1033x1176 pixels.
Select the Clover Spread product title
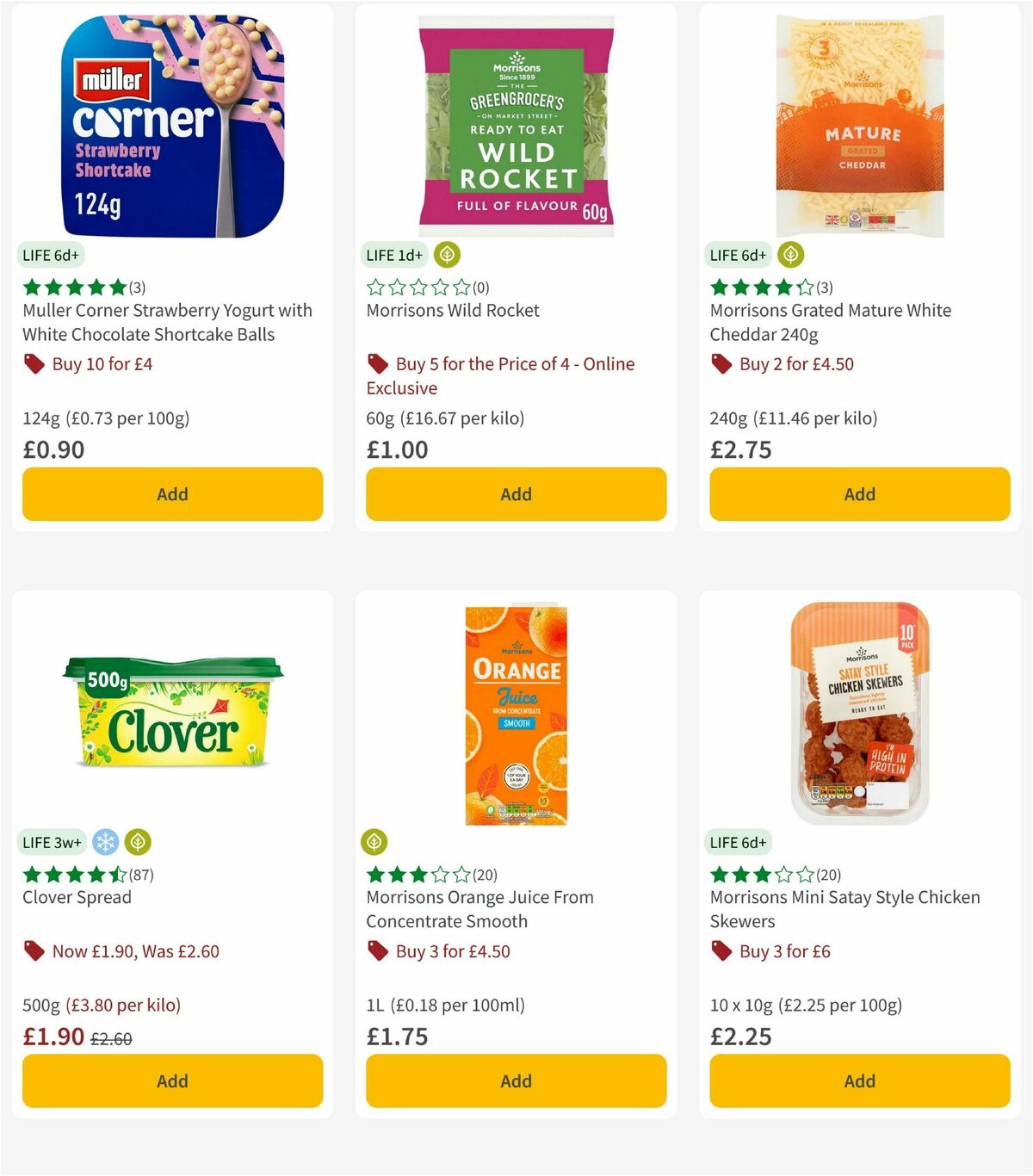coord(76,897)
